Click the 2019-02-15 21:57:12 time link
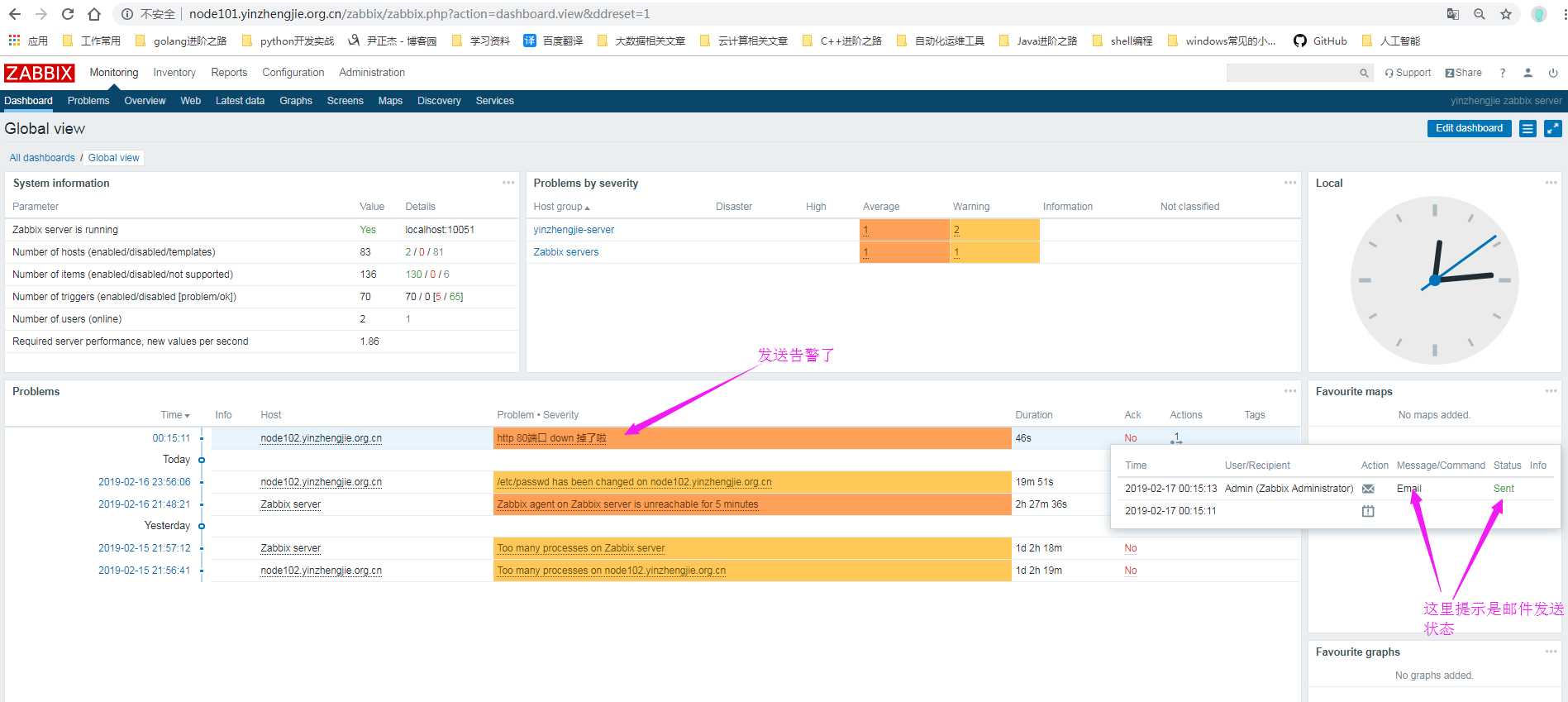This screenshot has width=1568, height=702. pyautogui.click(x=144, y=548)
